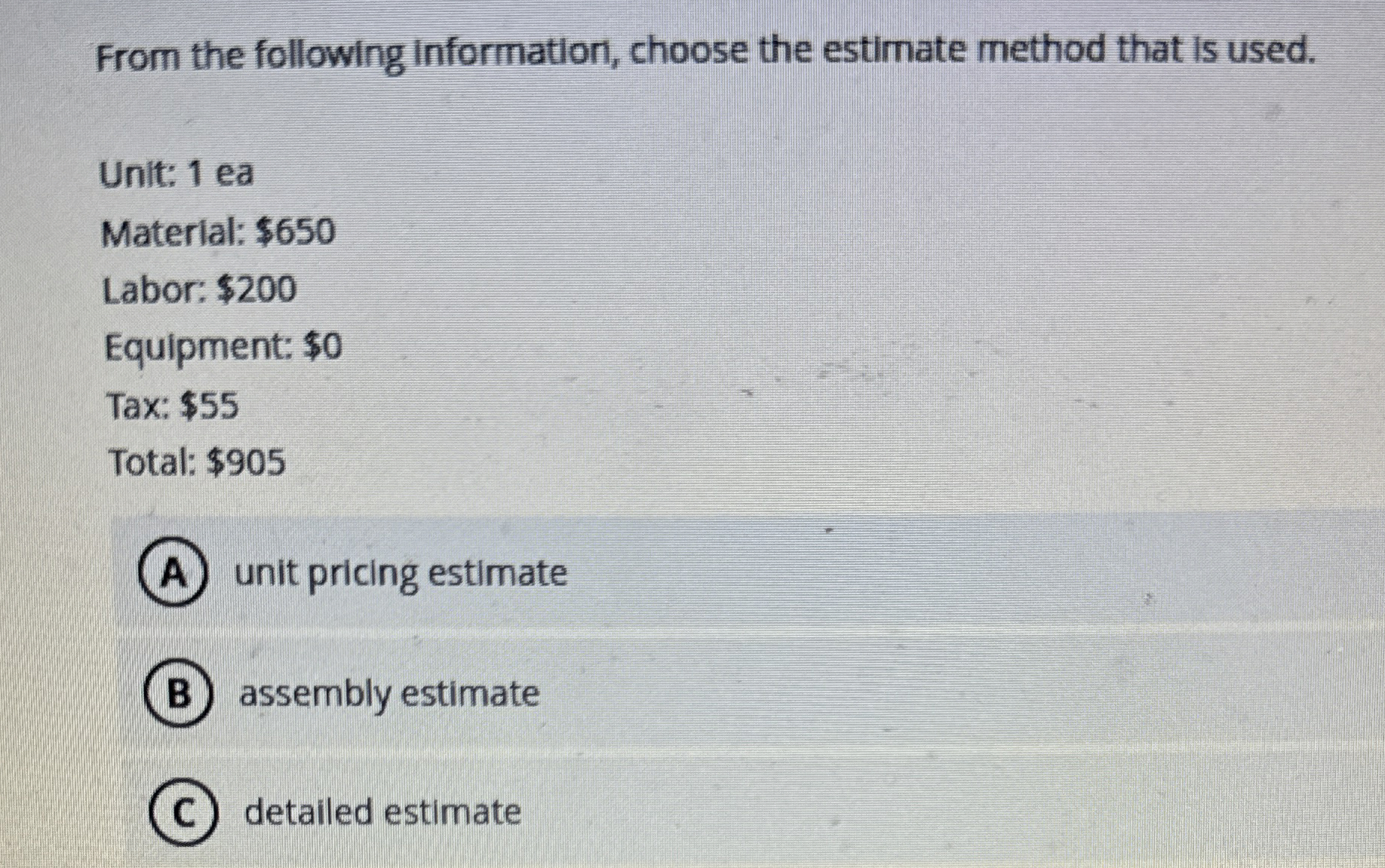Click the $905 total amount
This screenshot has height=868, width=1385.
click(x=246, y=463)
